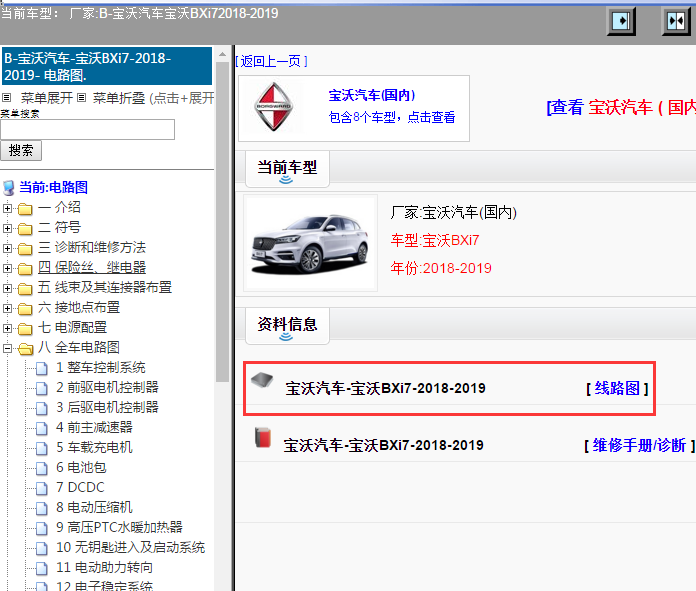
Task: Click folder icon of 四 保险丝、继电器
Action: (x=25, y=268)
